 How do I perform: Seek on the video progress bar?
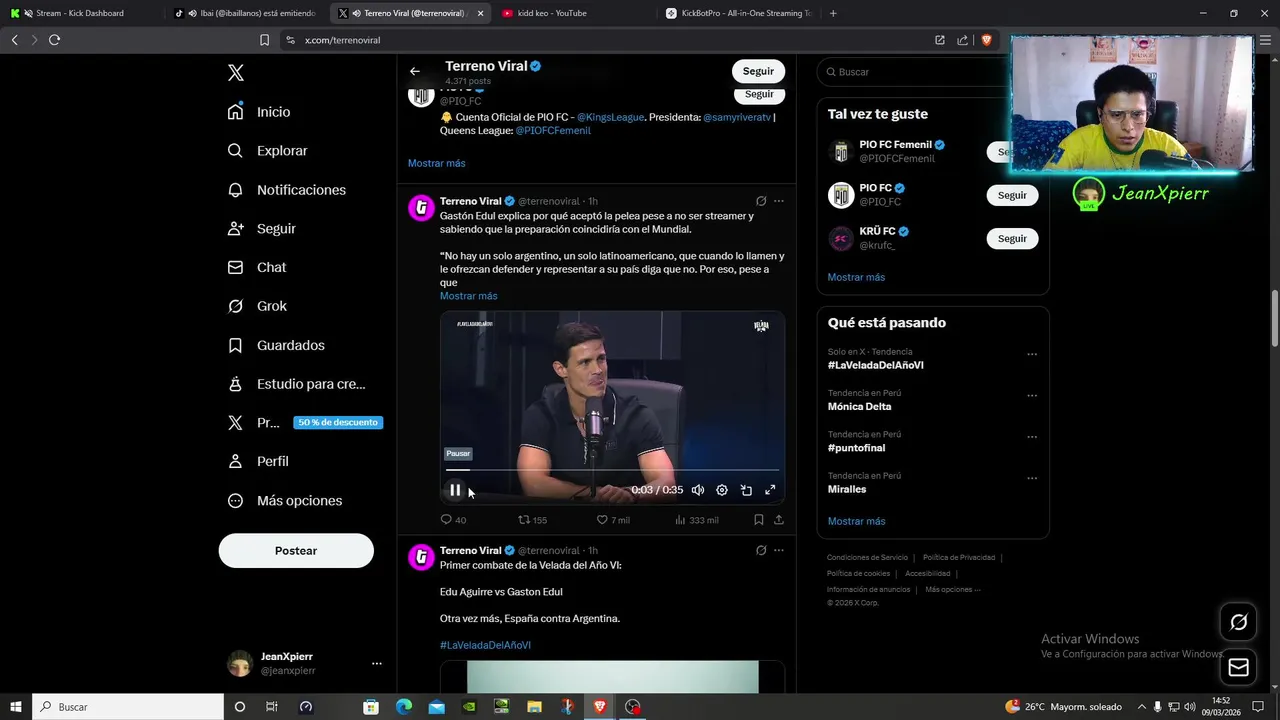tap(612, 469)
